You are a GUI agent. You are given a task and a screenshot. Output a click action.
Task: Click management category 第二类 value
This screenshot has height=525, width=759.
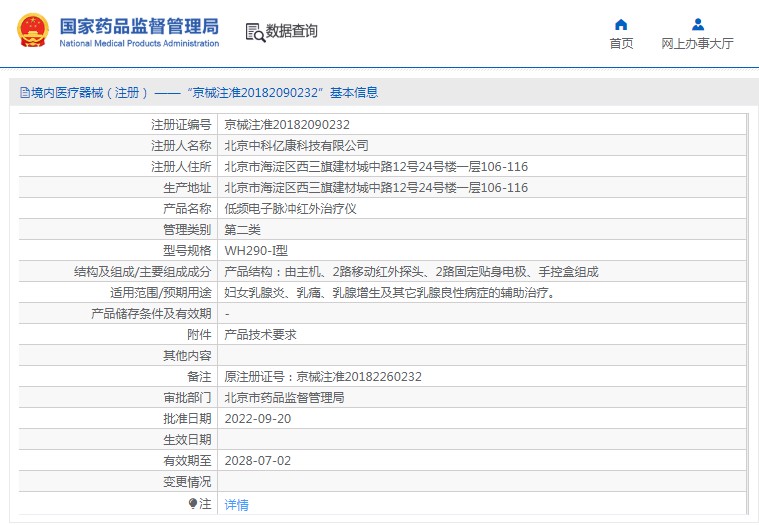[243, 230]
